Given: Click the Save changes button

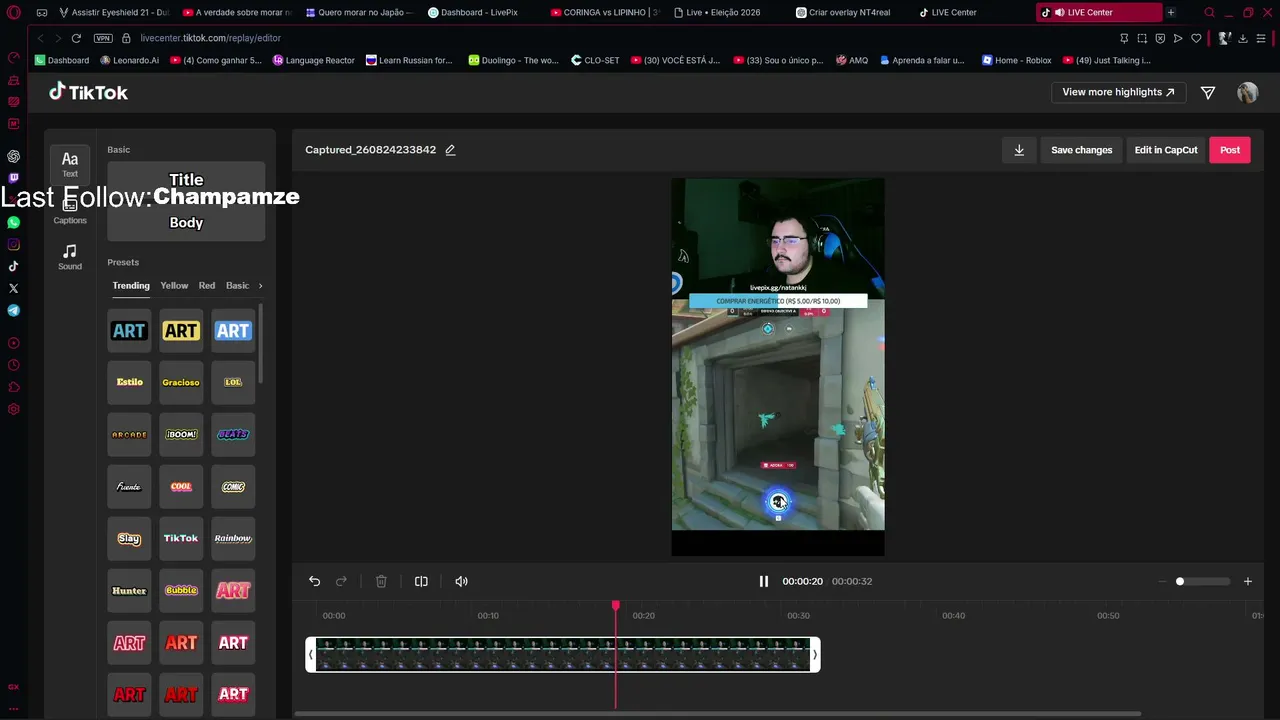Looking at the screenshot, I should [1082, 150].
